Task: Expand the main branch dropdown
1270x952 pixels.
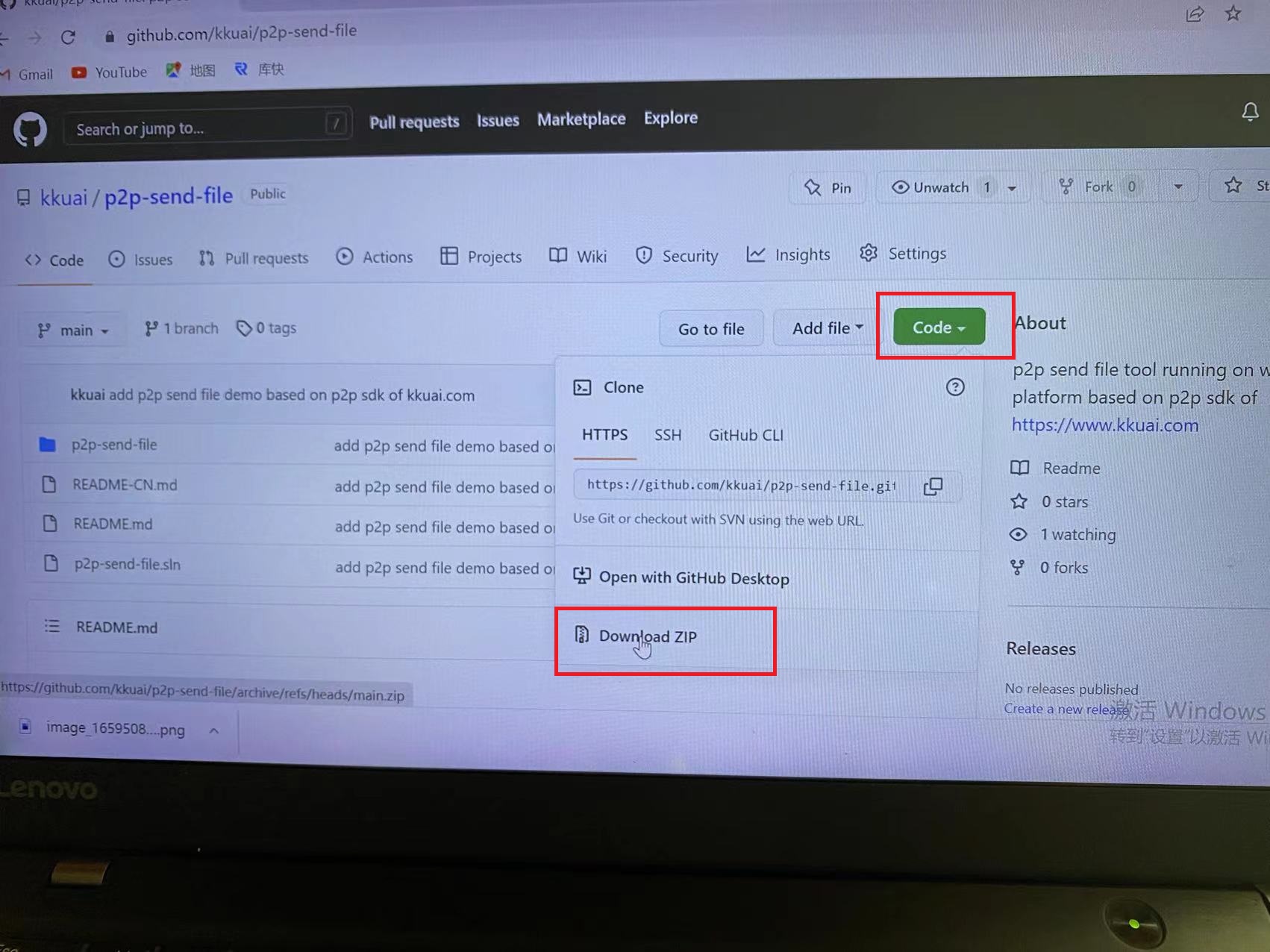Action: coord(73,330)
